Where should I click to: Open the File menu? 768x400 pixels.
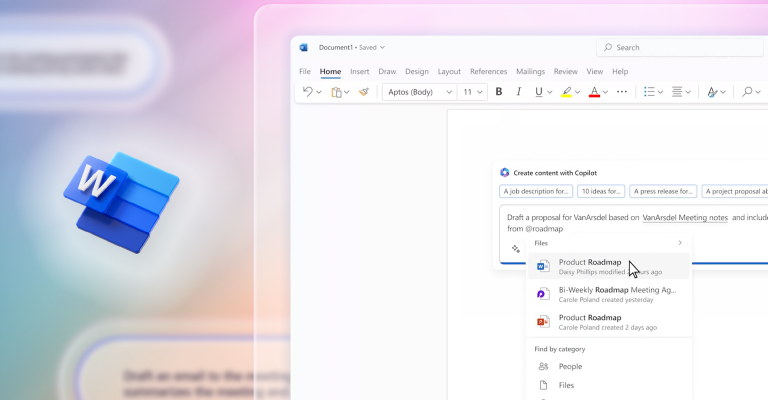pyautogui.click(x=305, y=71)
